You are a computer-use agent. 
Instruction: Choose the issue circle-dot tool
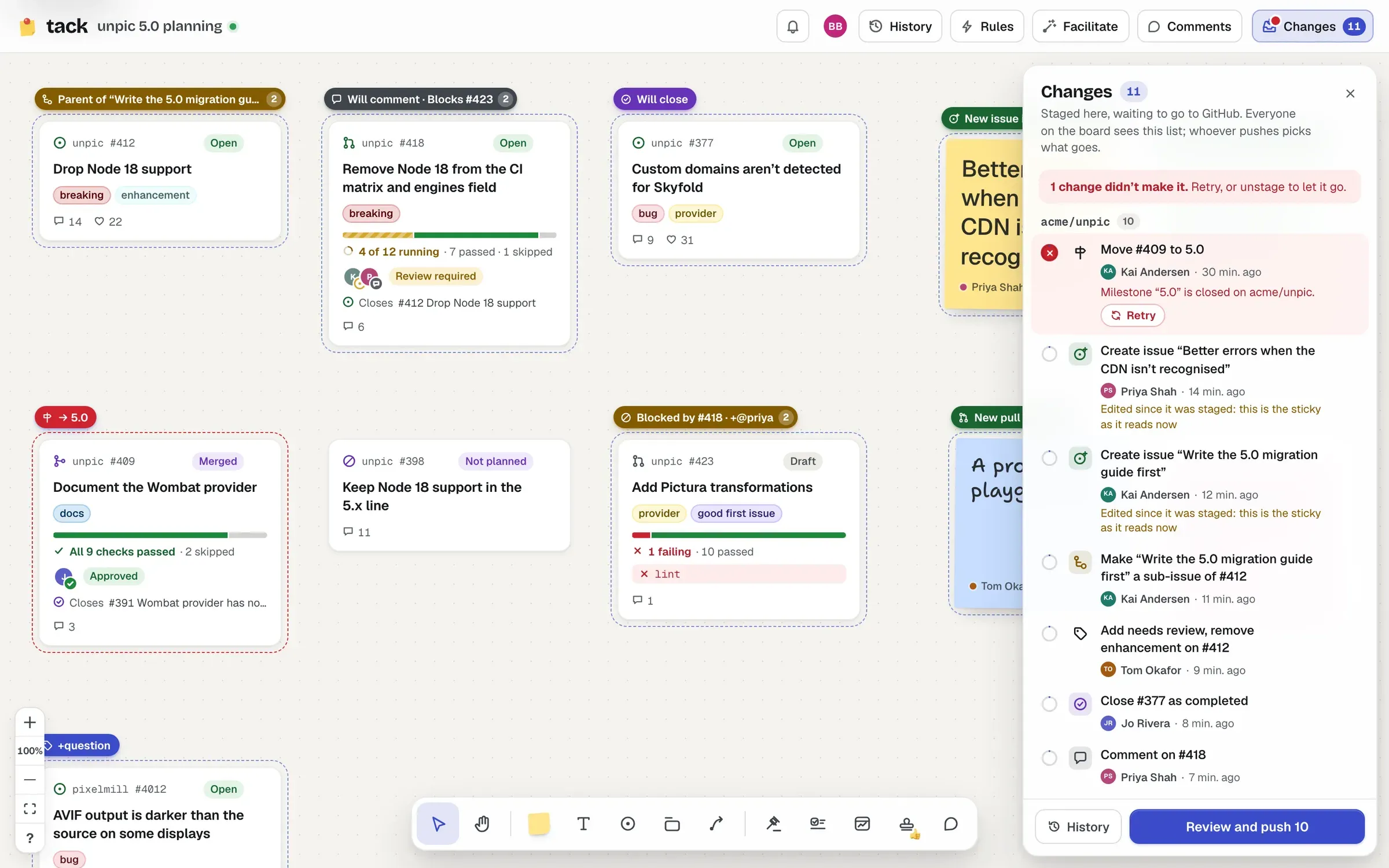pos(627,823)
